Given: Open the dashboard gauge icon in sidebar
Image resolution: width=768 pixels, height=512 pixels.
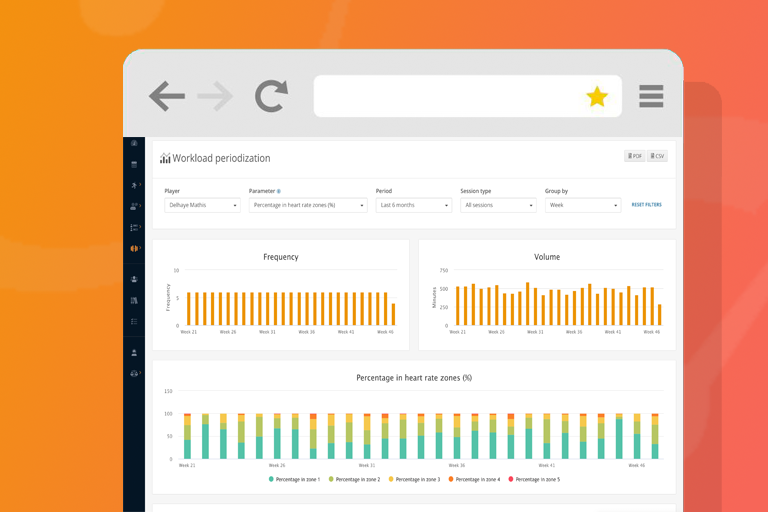Looking at the screenshot, I should tap(134, 143).
